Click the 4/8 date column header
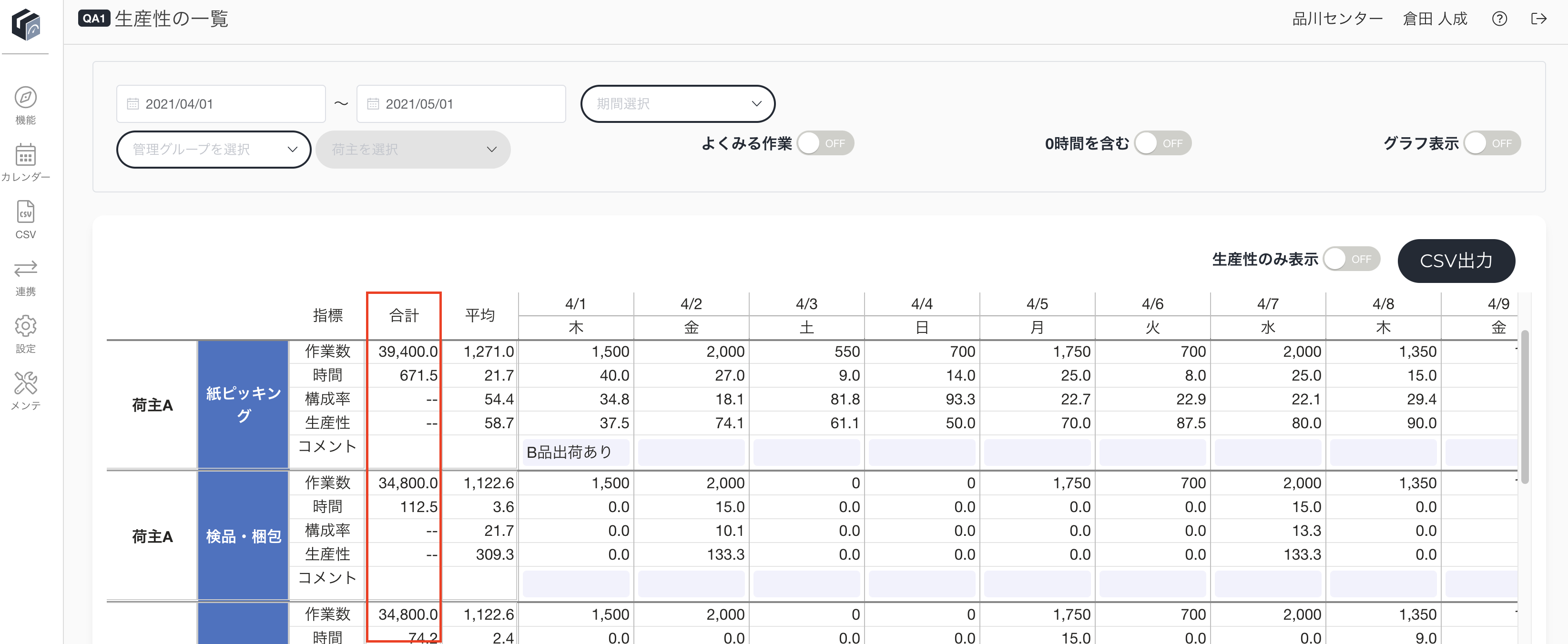Image resolution: width=1568 pixels, height=644 pixels. pyautogui.click(x=1383, y=304)
